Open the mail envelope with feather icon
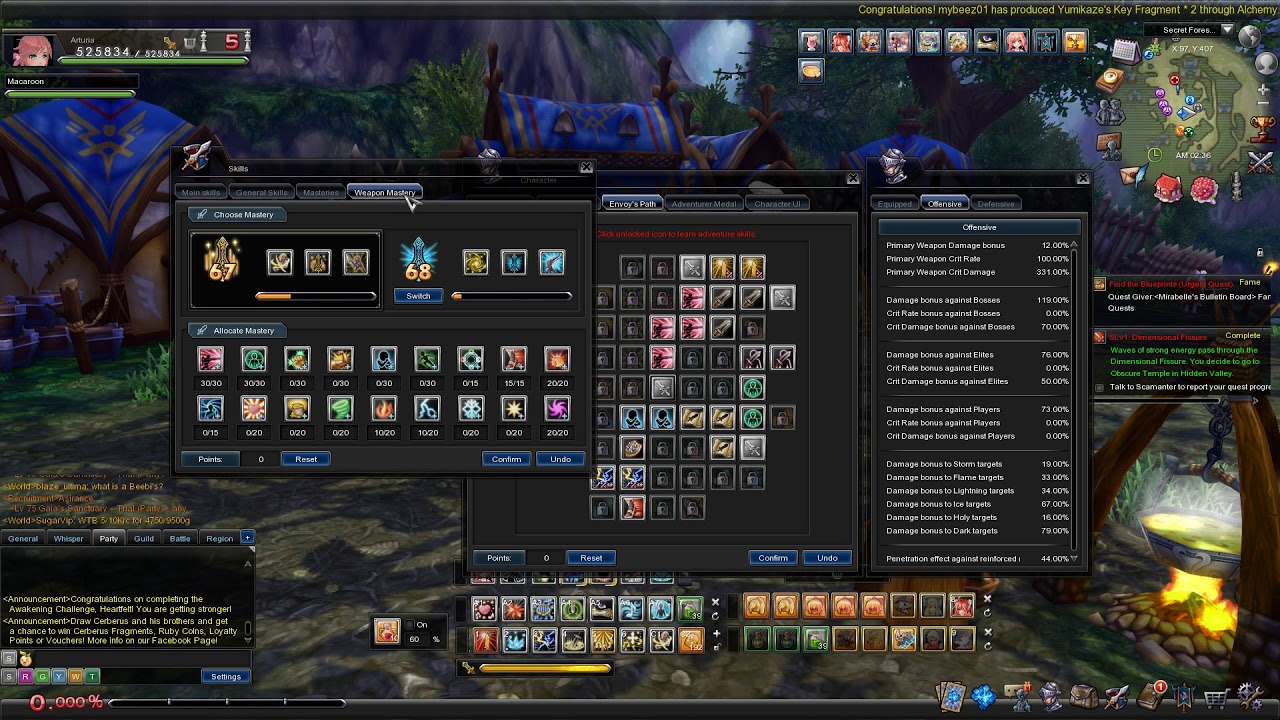Viewport: 1280px width, 720px height. [1132, 176]
